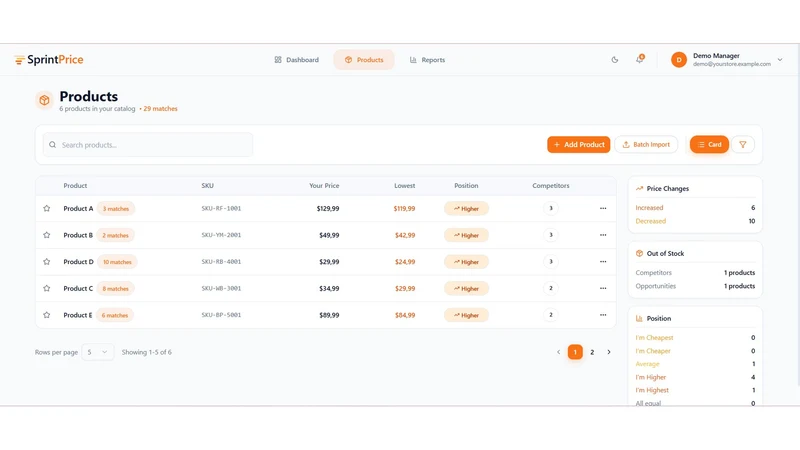Toggle dark mode moon icon
Screen dimensions: 800x450
[615, 60]
